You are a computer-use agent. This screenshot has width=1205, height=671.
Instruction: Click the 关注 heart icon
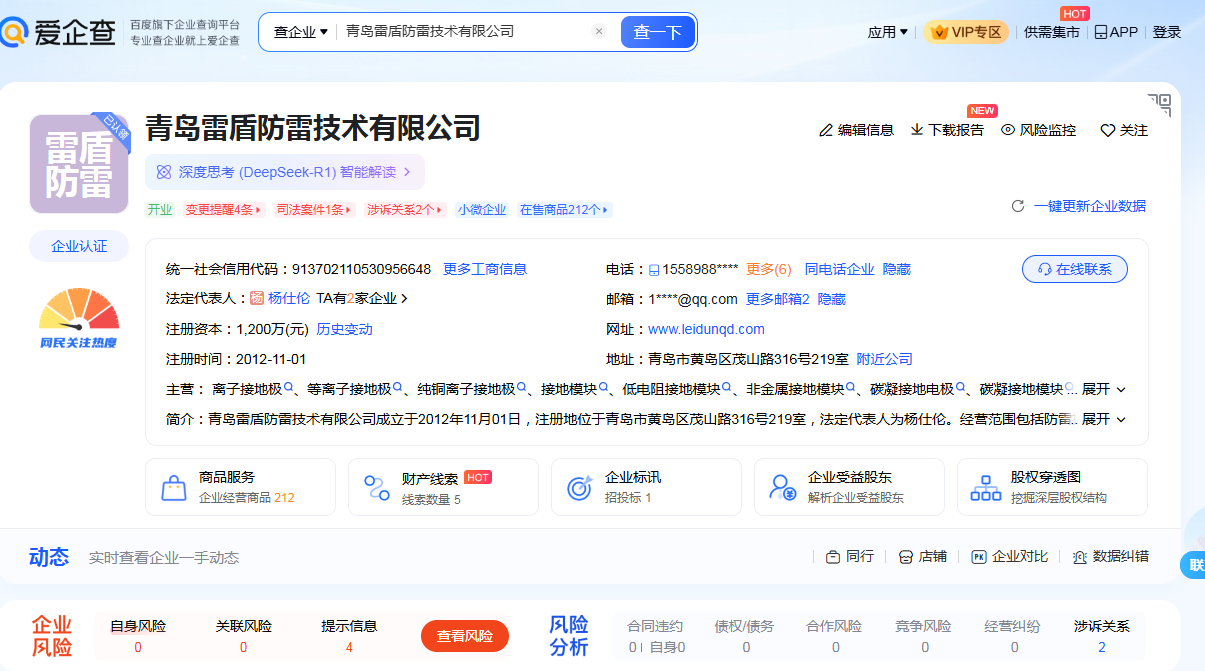tap(1107, 130)
